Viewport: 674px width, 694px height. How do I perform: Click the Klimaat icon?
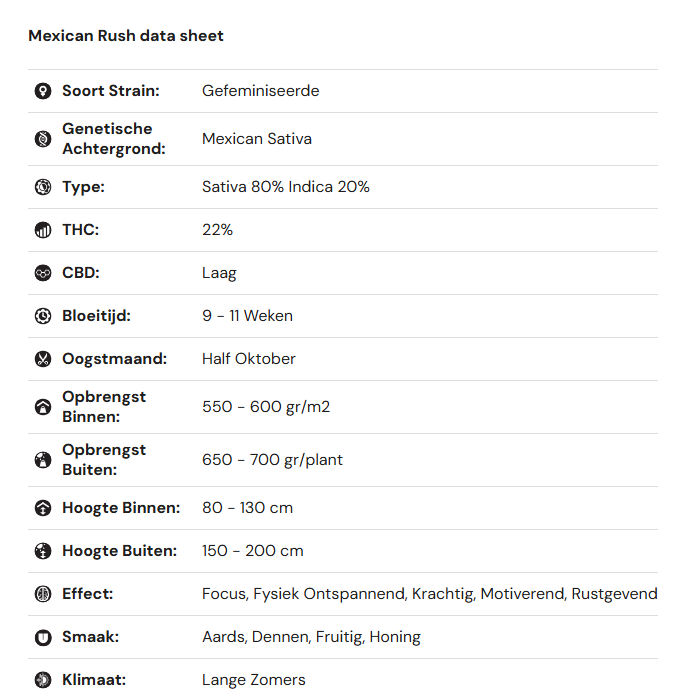click(x=43, y=680)
